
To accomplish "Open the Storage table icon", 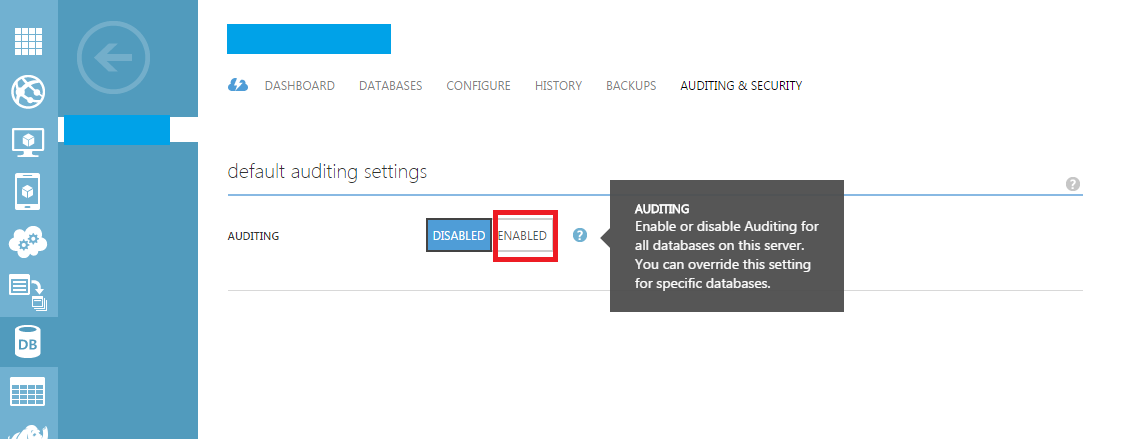I will [x=28, y=391].
